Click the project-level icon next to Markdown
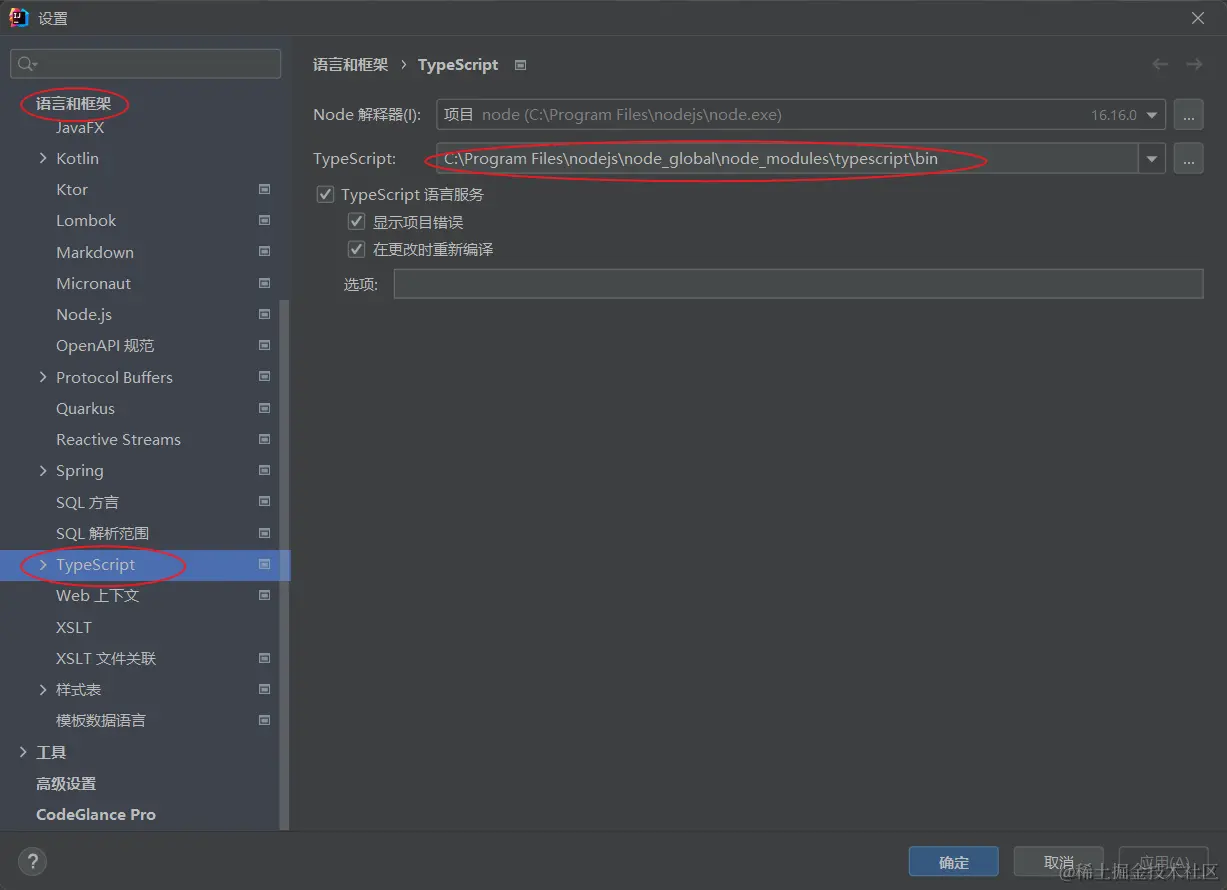The image size is (1227, 890). click(265, 252)
